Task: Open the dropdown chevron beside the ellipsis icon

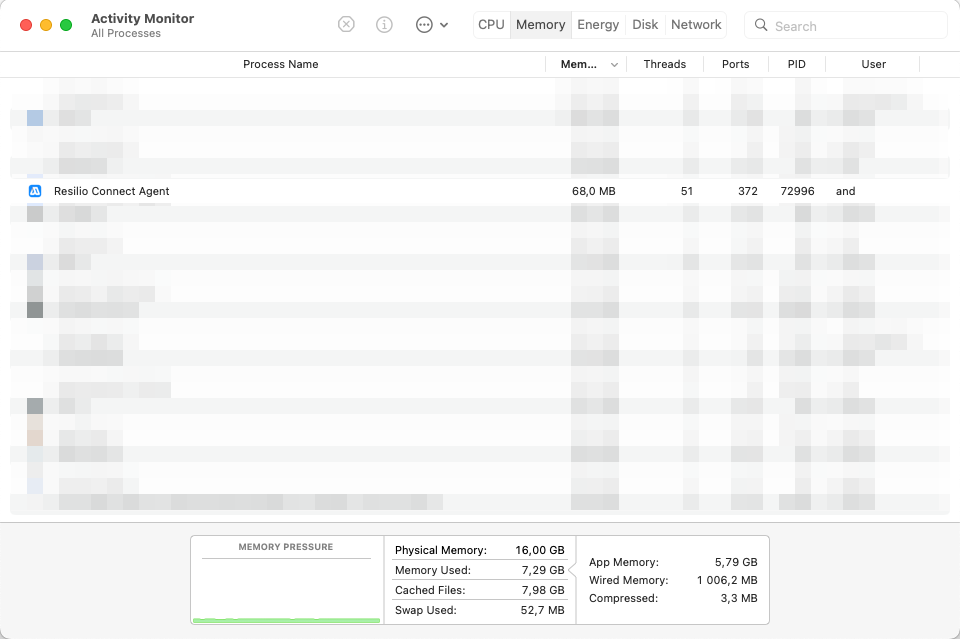Action: (x=443, y=25)
